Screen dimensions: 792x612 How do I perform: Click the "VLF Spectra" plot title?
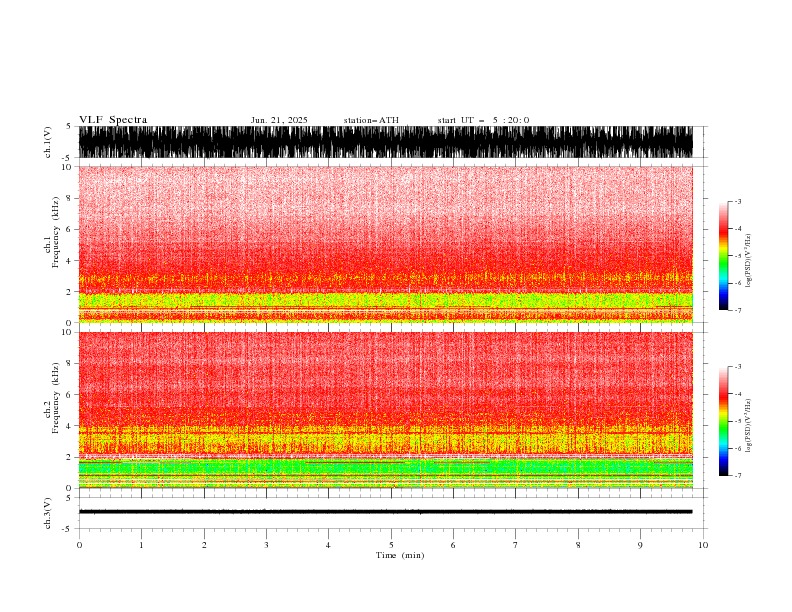(x=113, y=120)
